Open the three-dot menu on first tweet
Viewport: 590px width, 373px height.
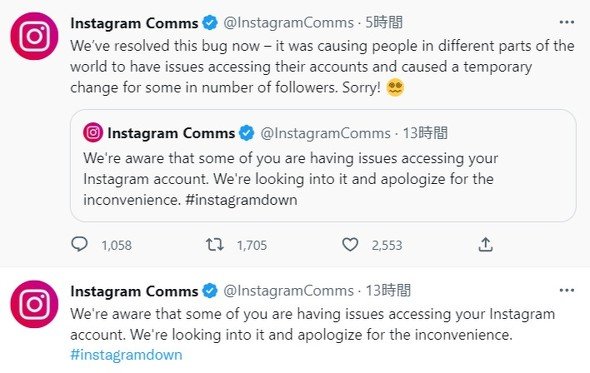pyautogui.click(x=567, y=22)
